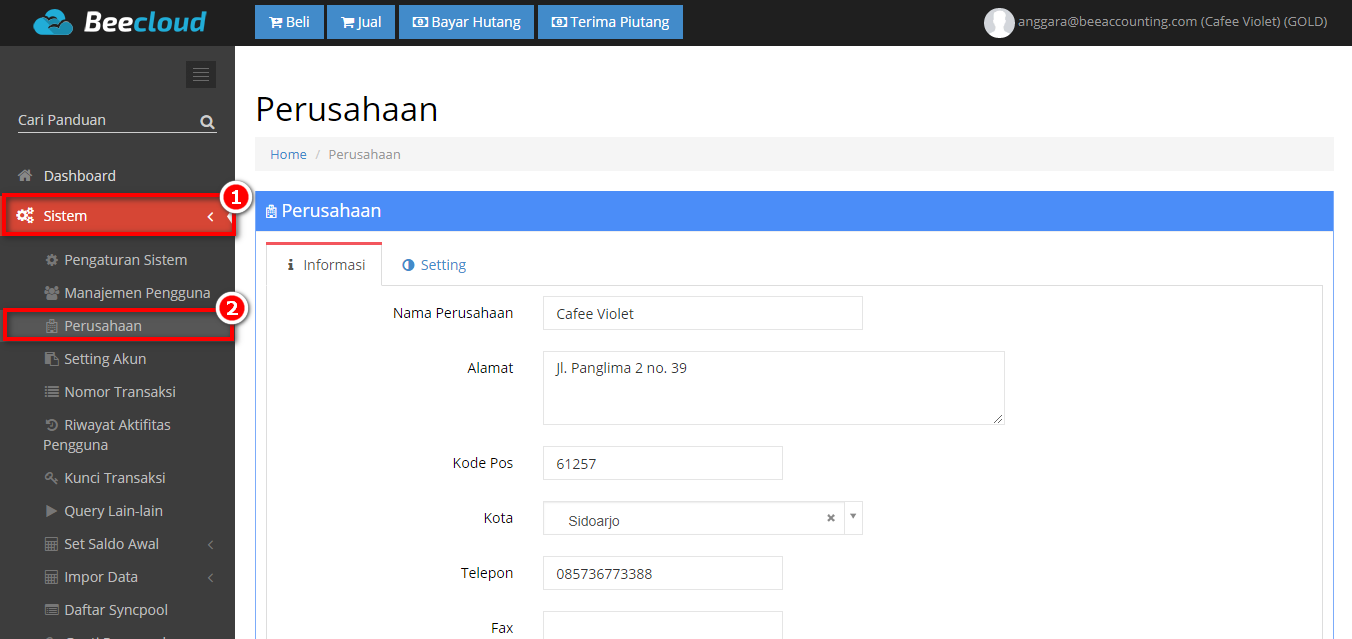Click the Perusahaan building icon in sidebar
Screen dimensions: 1352x639
[x=52, y=326]
